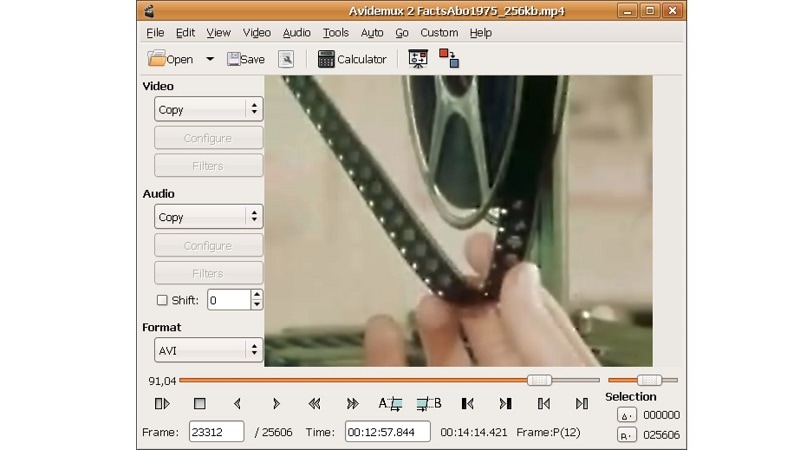Jump to next keyframe

(x=353, y=404)
